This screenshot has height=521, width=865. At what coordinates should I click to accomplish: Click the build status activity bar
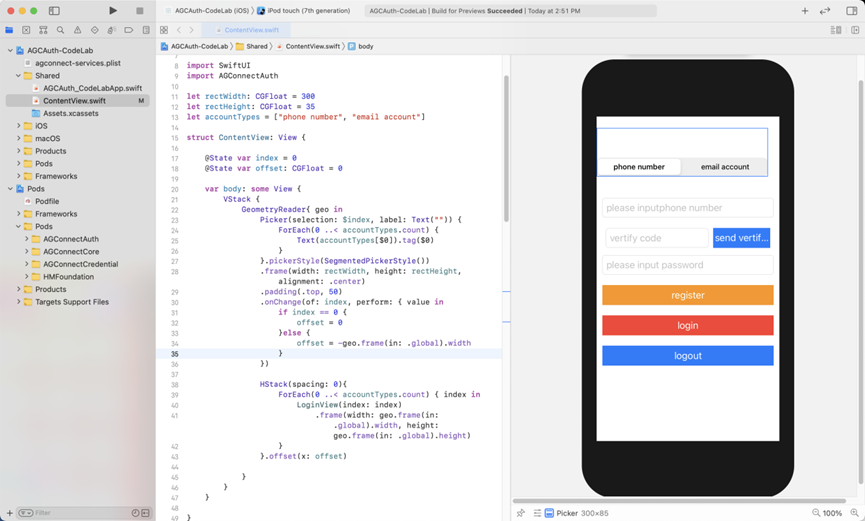pyautogui.click(x=510, y=10)
